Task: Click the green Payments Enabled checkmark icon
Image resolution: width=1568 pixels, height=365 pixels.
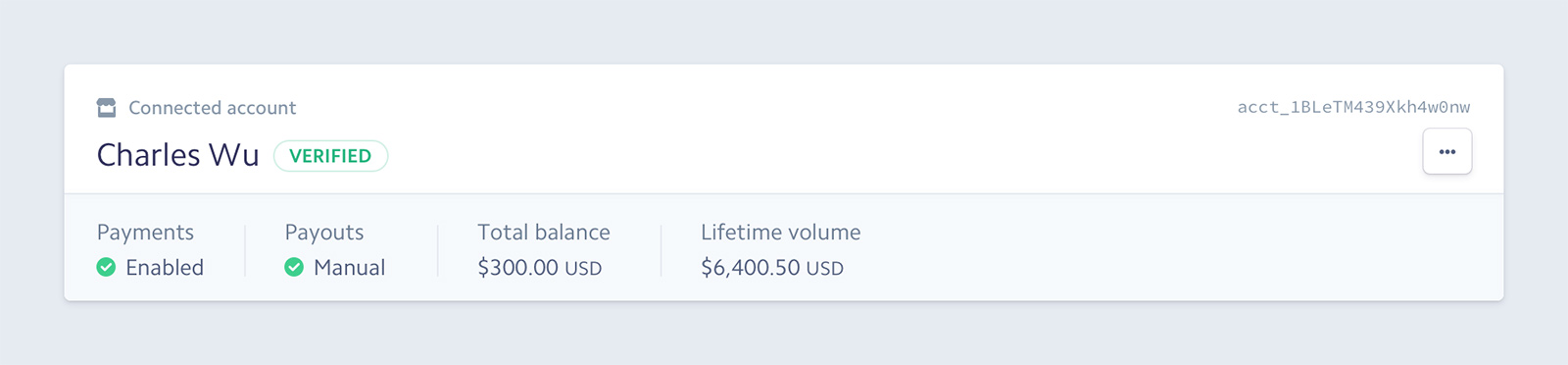Action: pyautogui.click(x=106, y=267)
